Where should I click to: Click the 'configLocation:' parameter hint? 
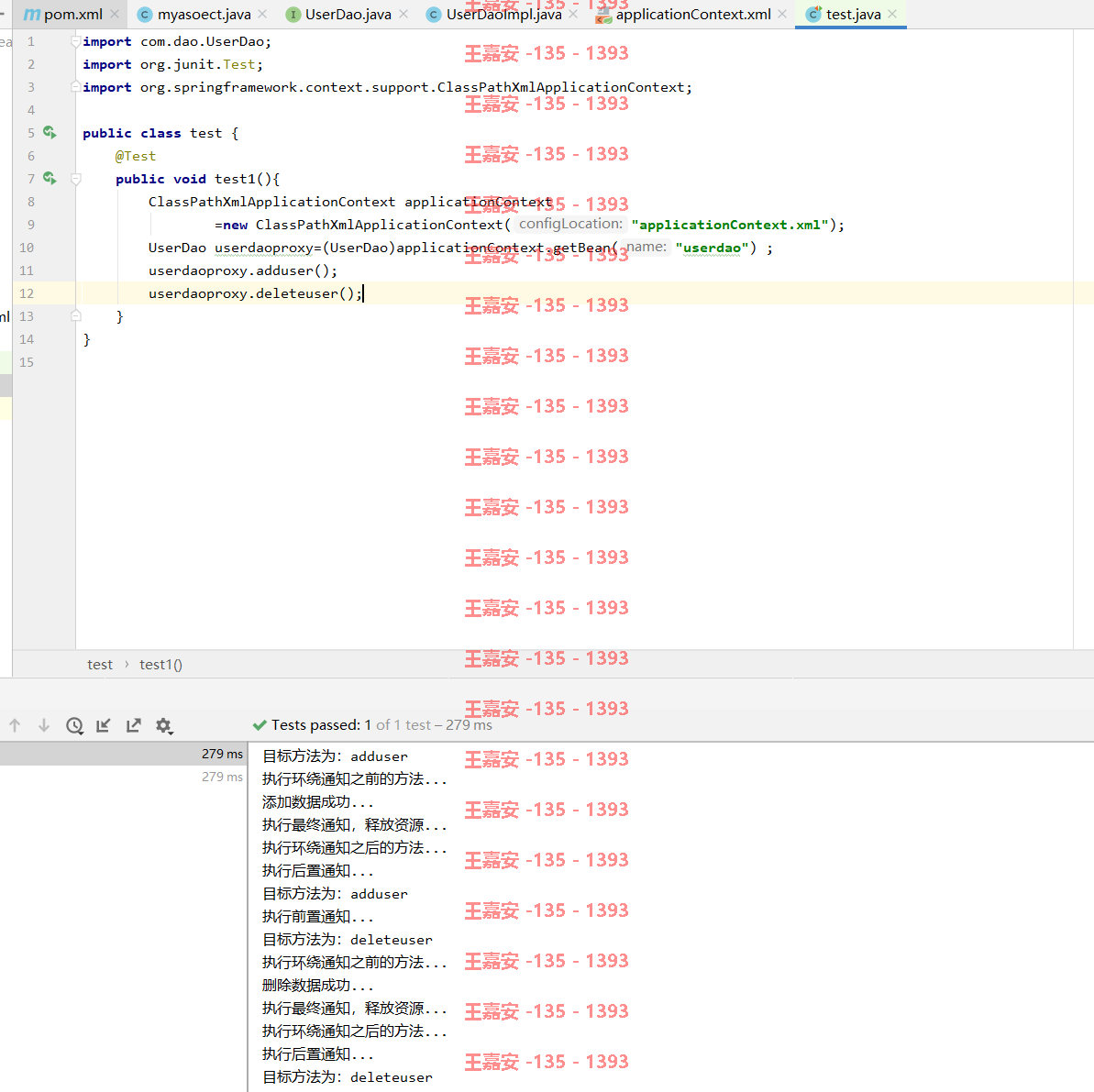pyautogui.click(x=570, y=224)
